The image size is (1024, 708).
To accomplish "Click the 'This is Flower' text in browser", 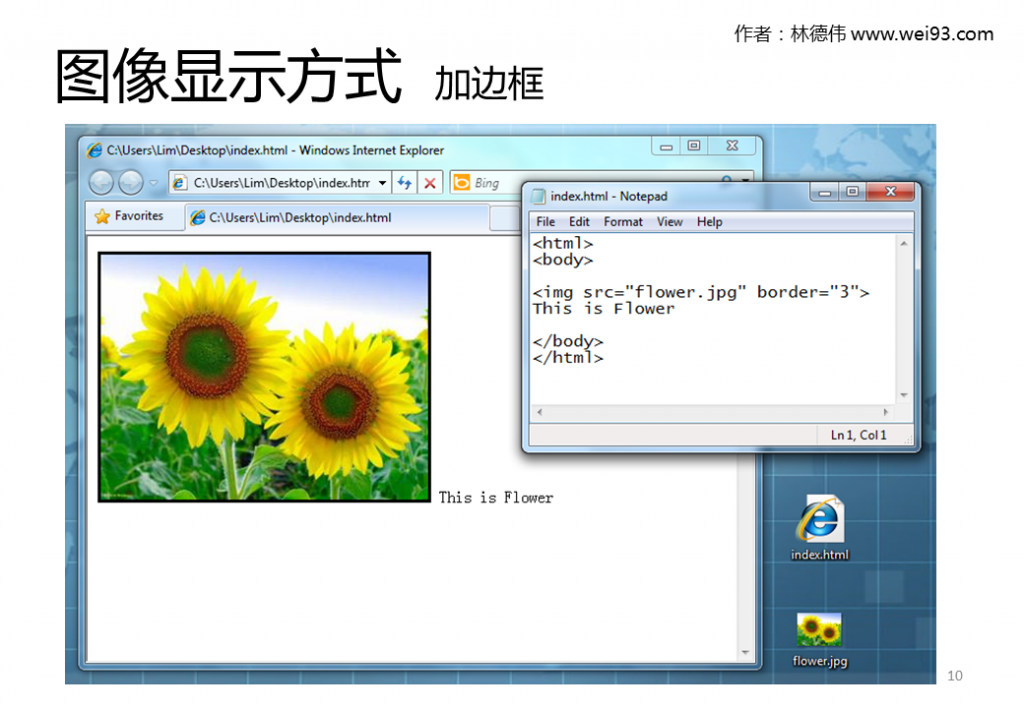I will [x=496, y=498].
